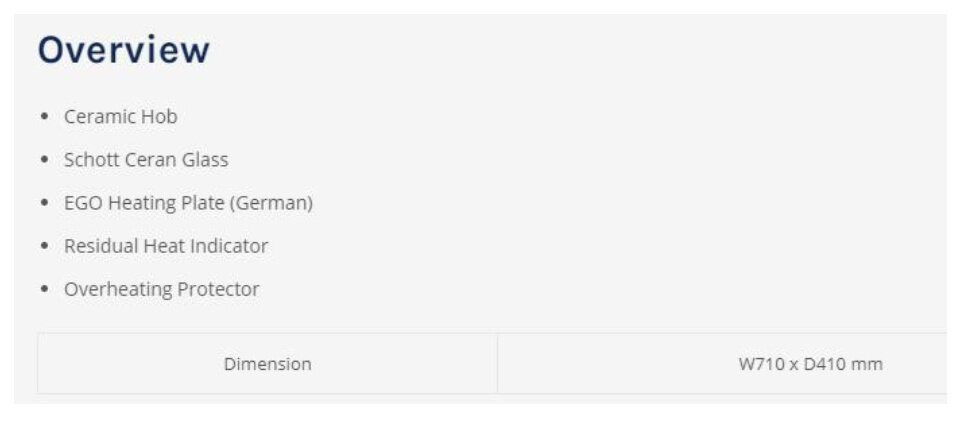Select EGO Heating Plate (German) item
The image size is (960, 448).
(x=189, y=203)
